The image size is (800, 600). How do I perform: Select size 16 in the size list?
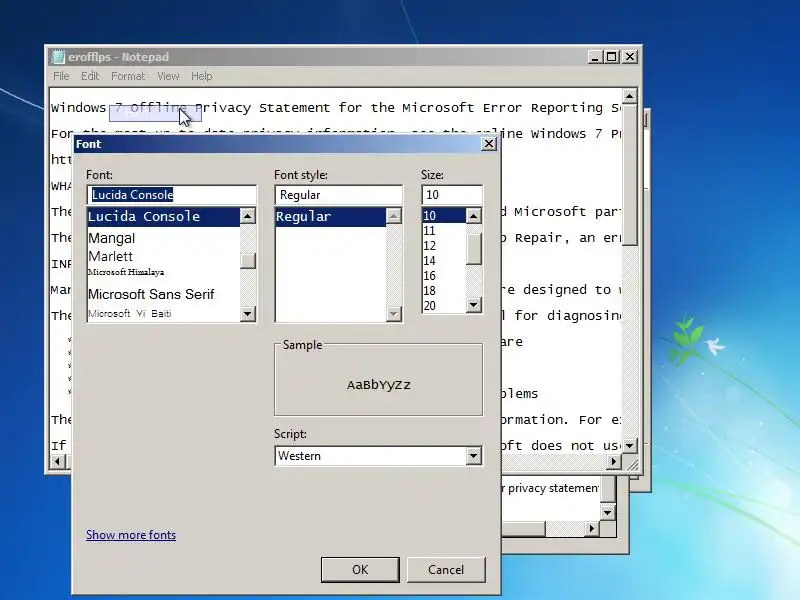tap(444, 276)
